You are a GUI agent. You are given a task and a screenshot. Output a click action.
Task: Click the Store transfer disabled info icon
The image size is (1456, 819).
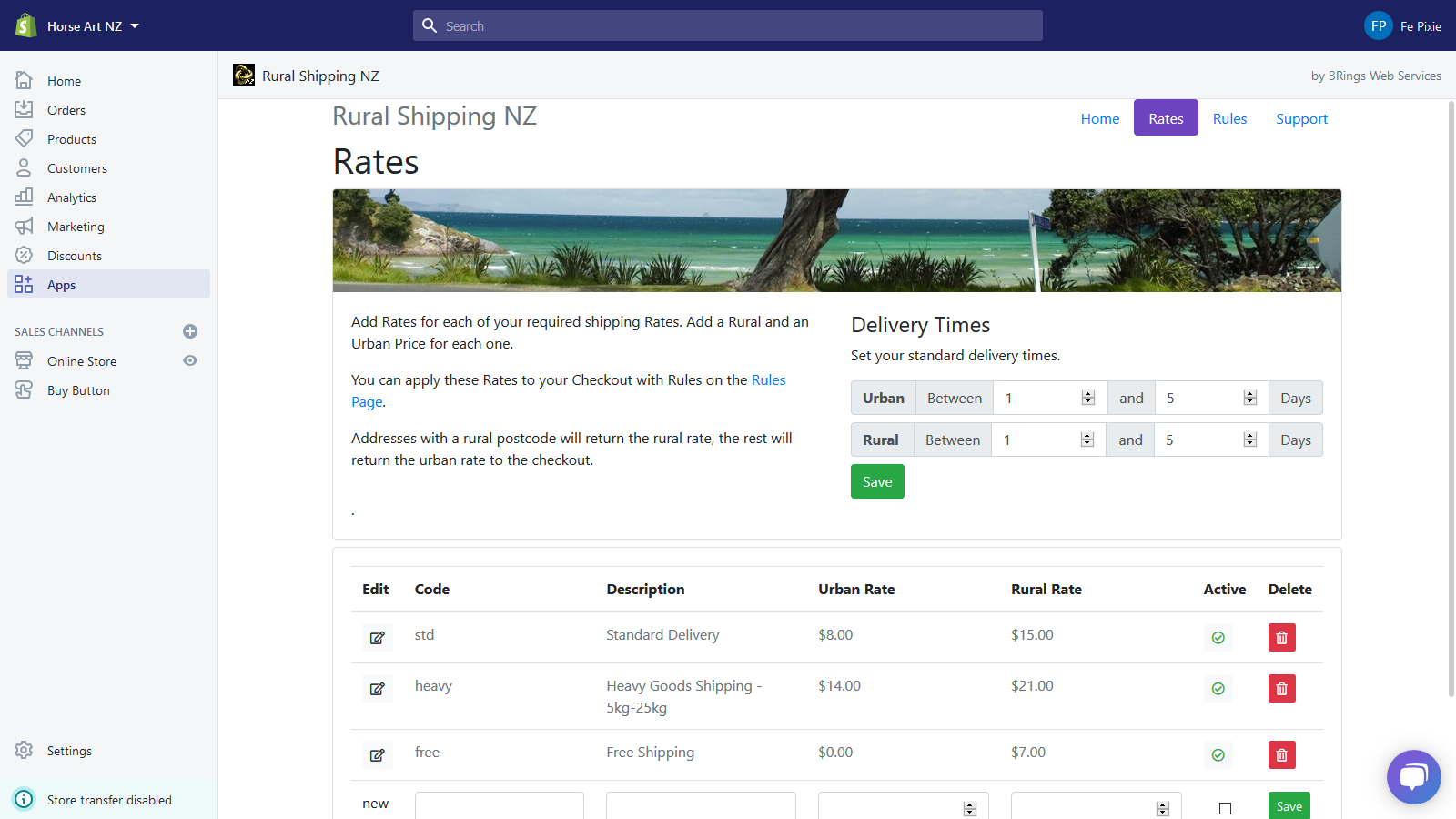[25, 800]
